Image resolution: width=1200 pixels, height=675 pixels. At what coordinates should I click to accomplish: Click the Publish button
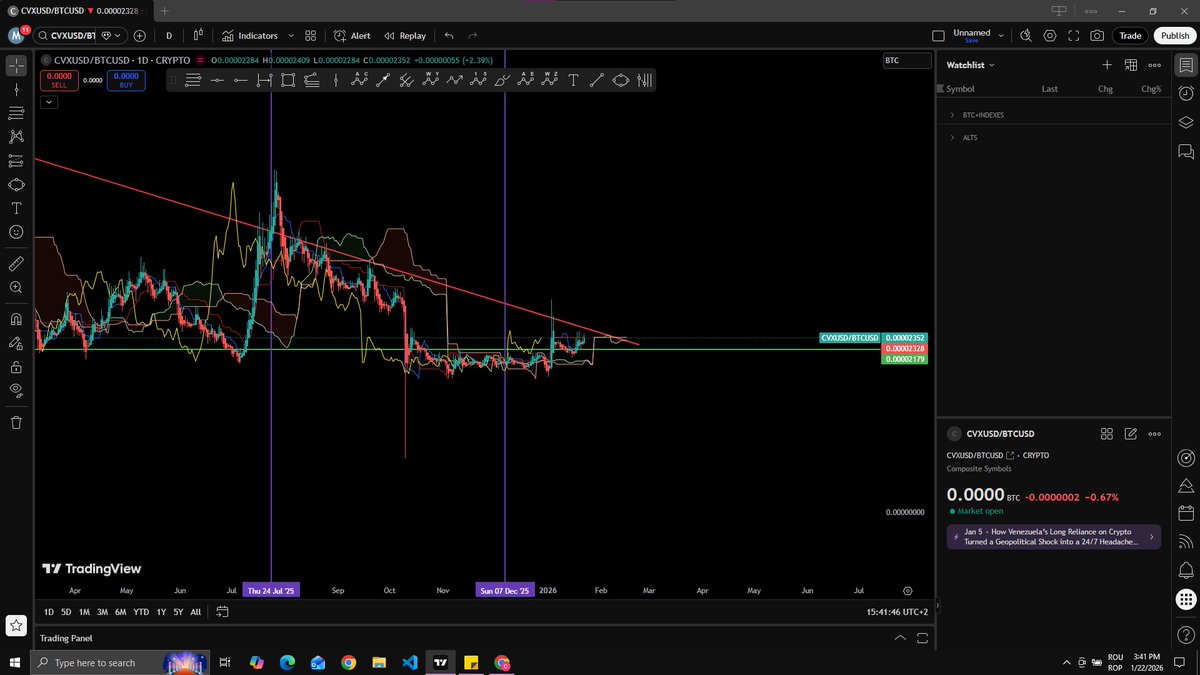click(1174, 35)
